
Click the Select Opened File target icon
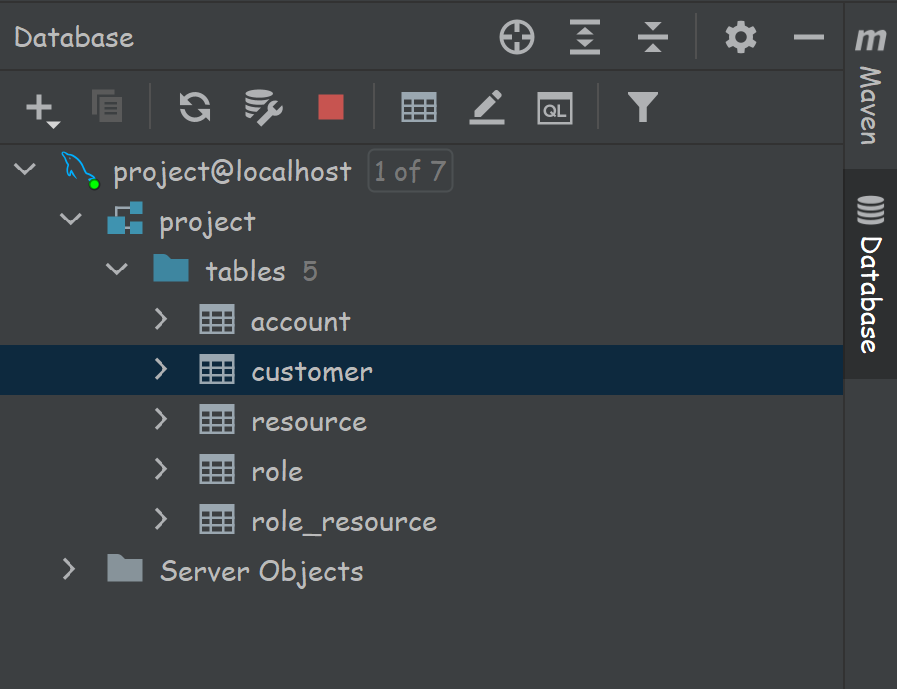(x=517, y=38)
